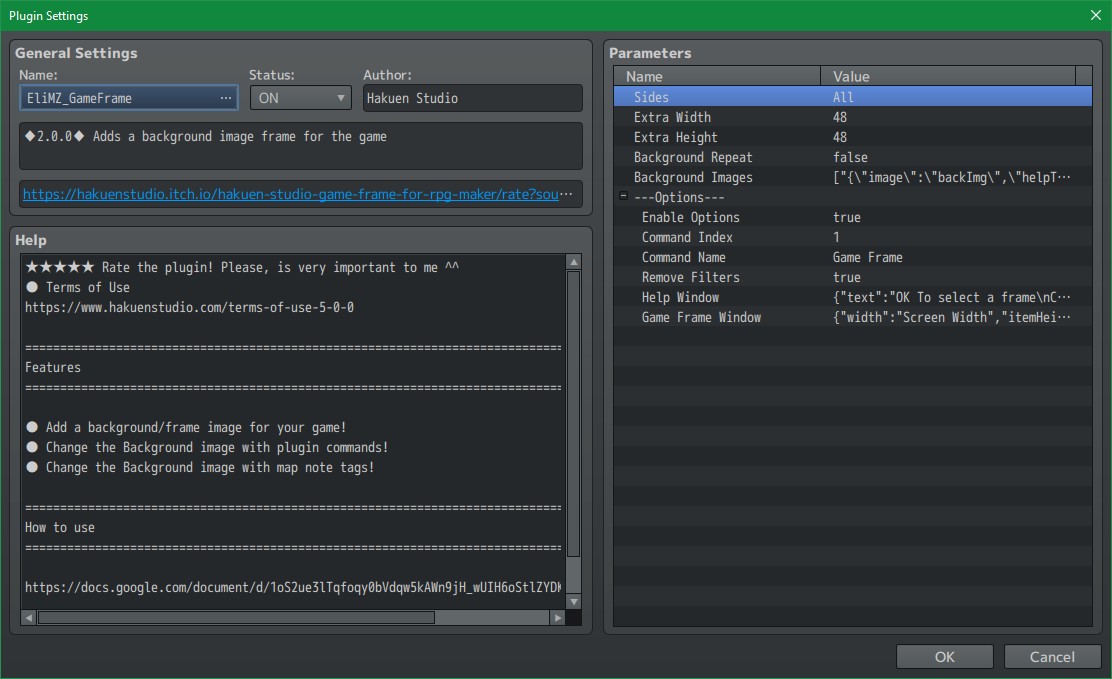Click the plugin description text field
The image size is (1112, 679).
(x=300, y=146)
